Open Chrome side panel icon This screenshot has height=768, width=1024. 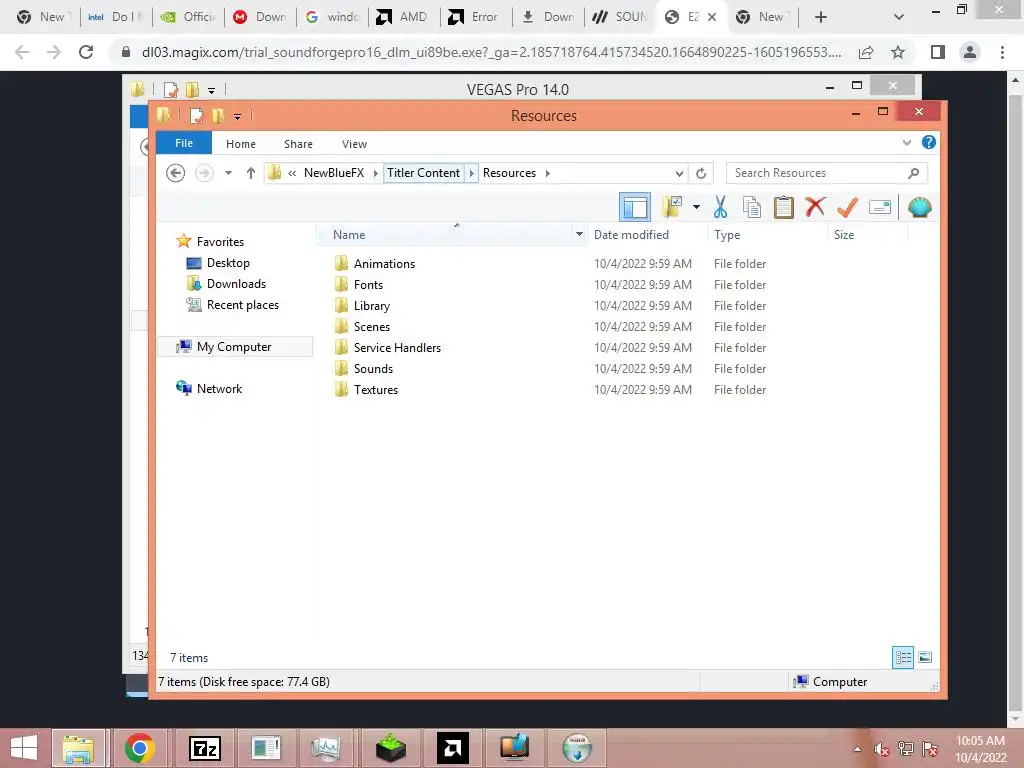(x=938, y=52)
